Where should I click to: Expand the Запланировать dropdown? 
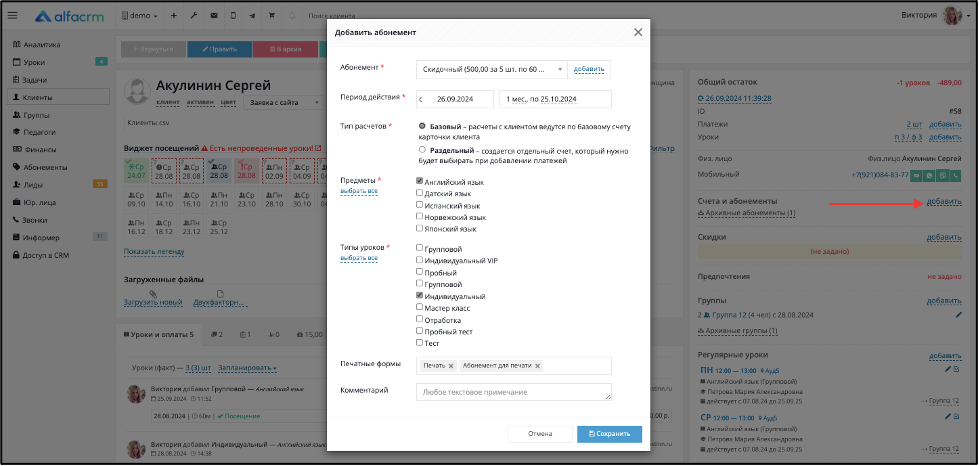tap(248, 368)
